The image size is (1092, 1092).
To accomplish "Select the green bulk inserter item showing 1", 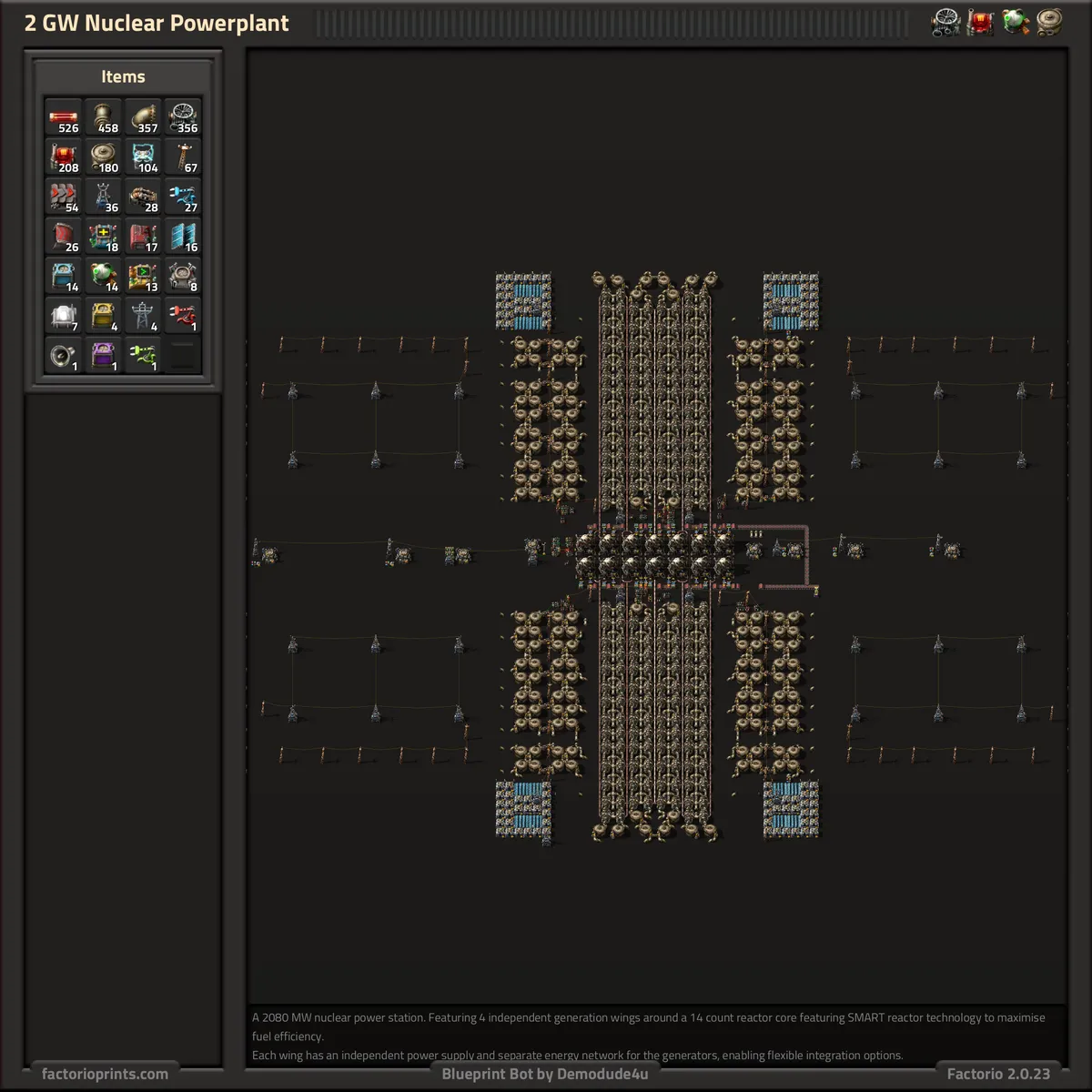I will 143,357.
